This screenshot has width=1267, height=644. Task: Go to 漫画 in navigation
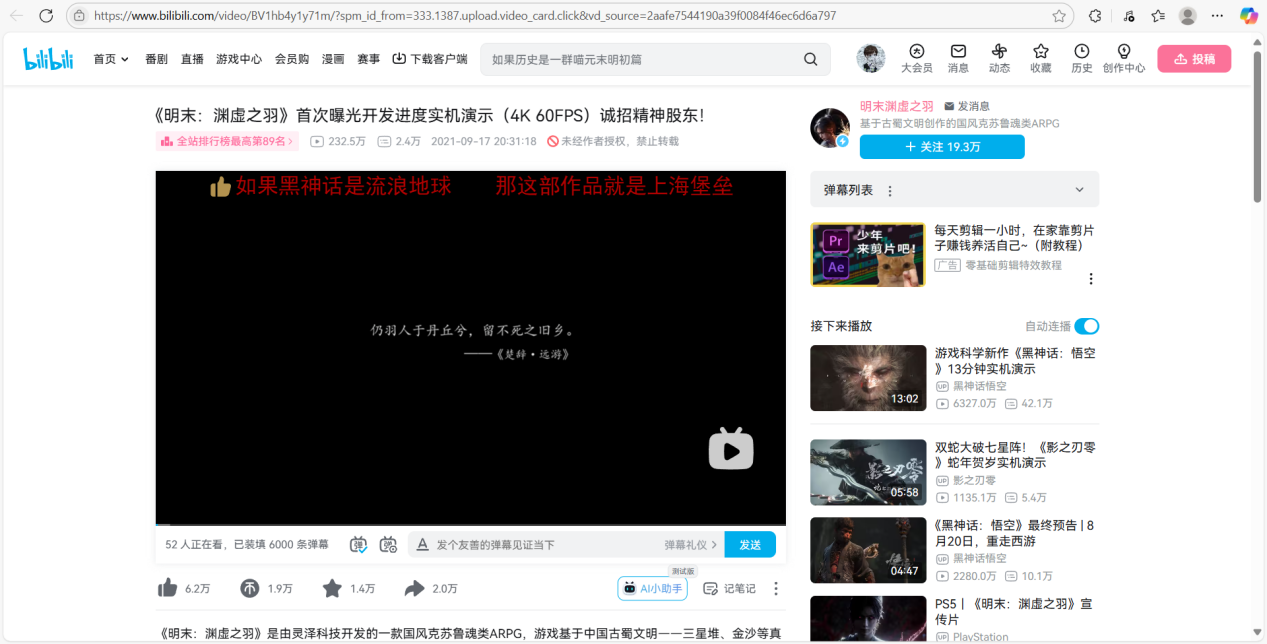333,59
